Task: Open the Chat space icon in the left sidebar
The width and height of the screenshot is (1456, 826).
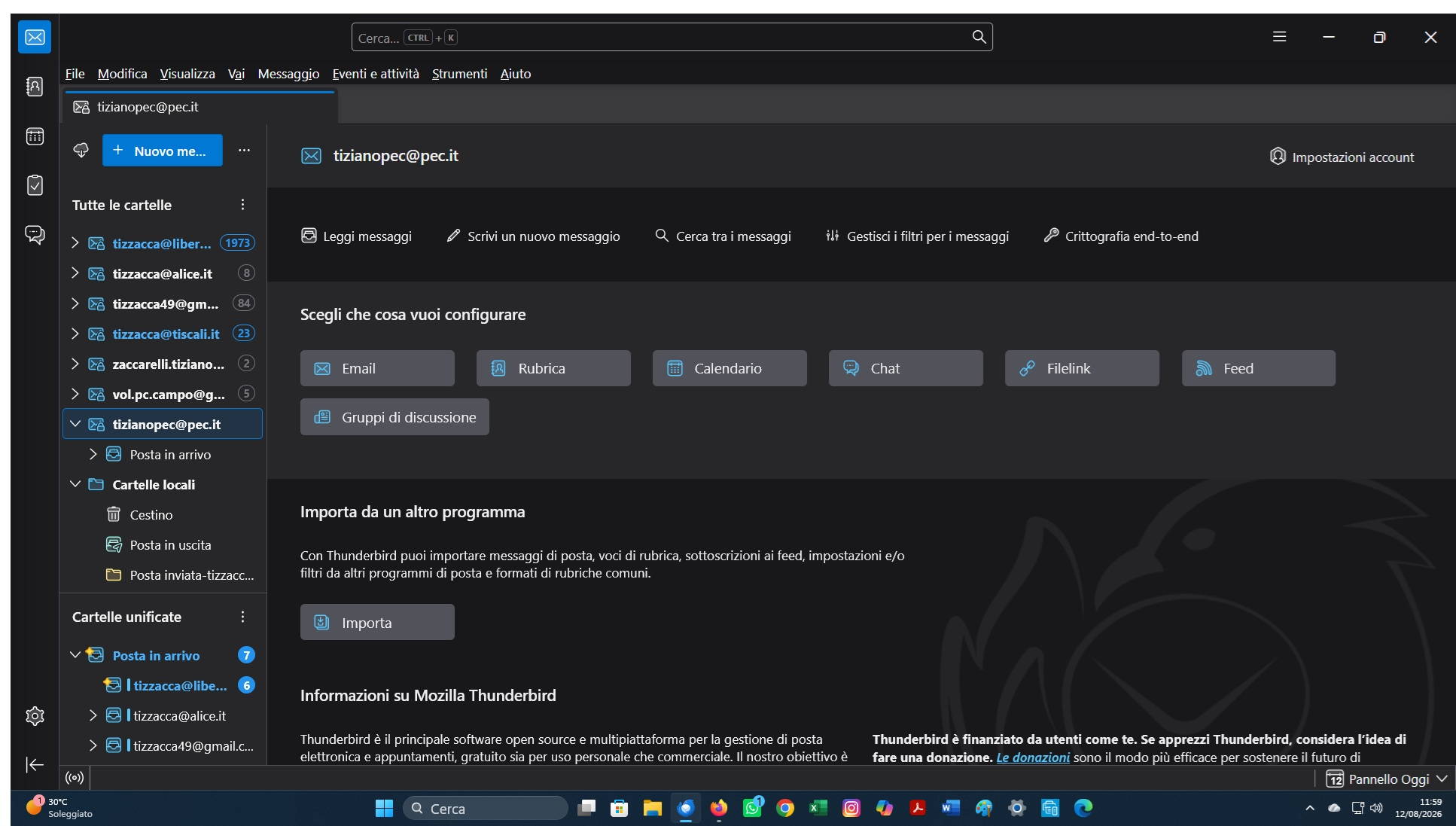Action: tap(35, 234)
